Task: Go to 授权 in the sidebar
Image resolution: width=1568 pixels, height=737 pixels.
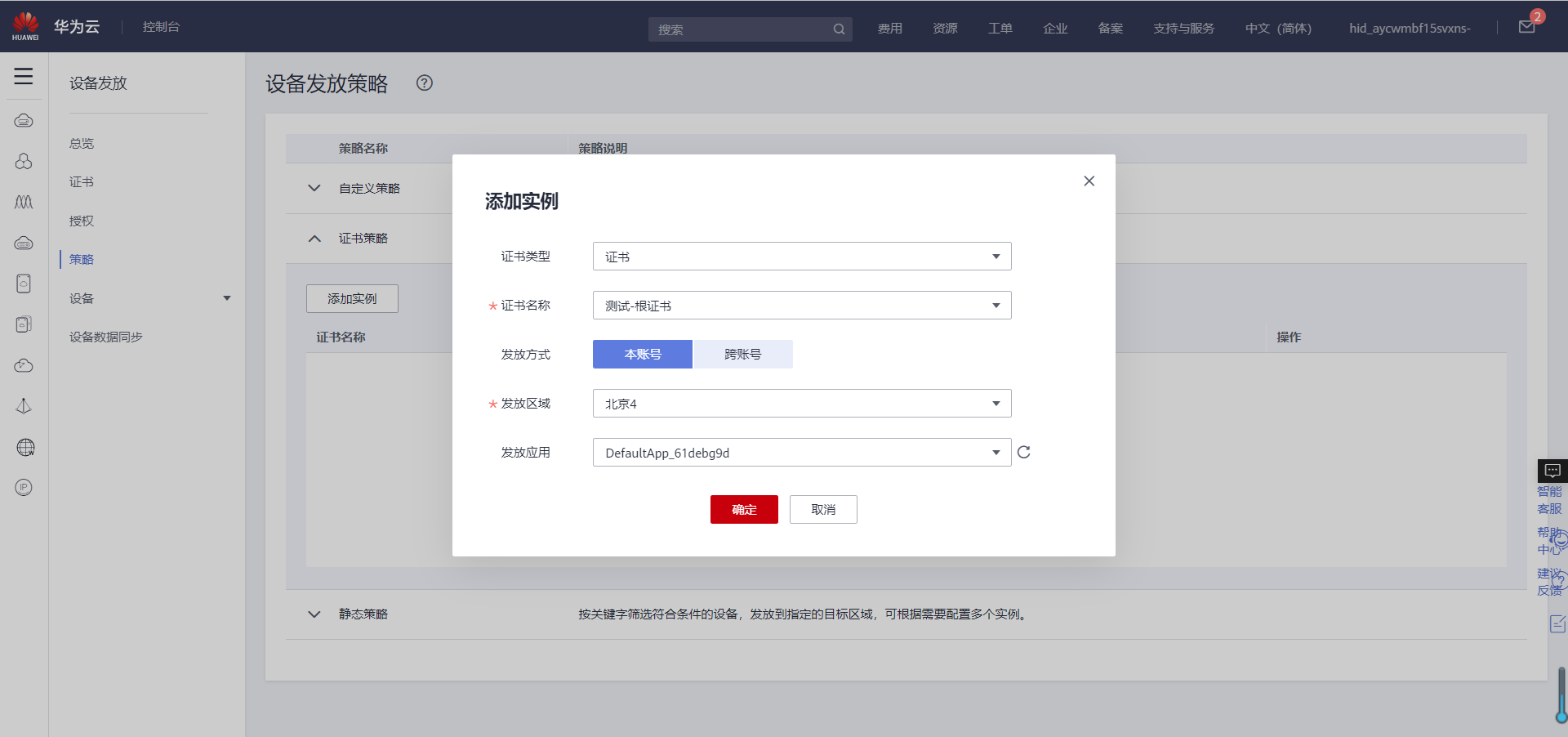Action: (x=82, y=221)
